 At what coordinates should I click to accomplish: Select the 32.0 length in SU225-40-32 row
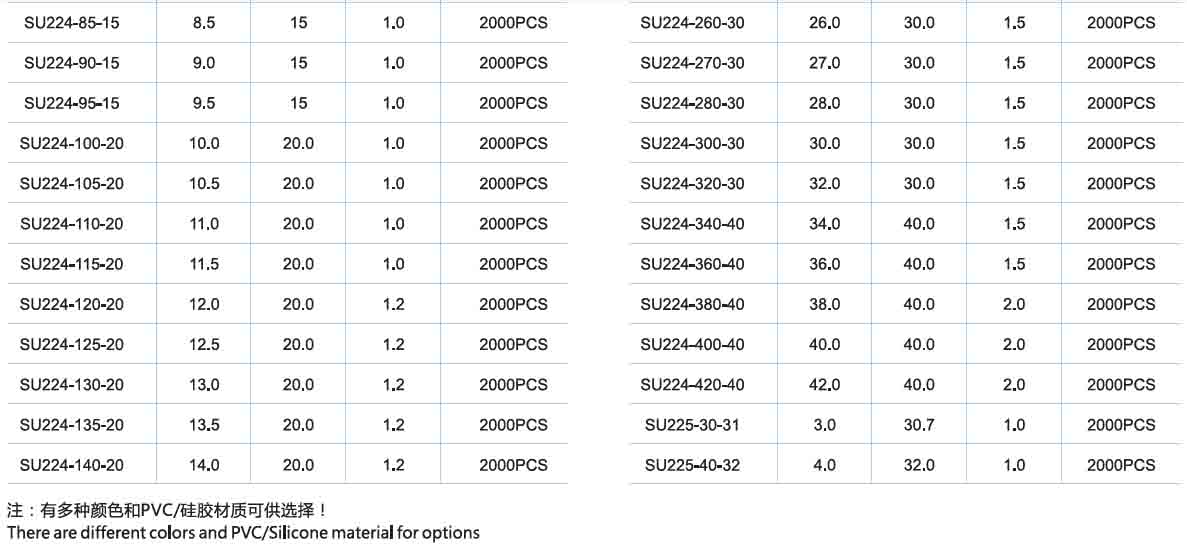click(919, 465)
